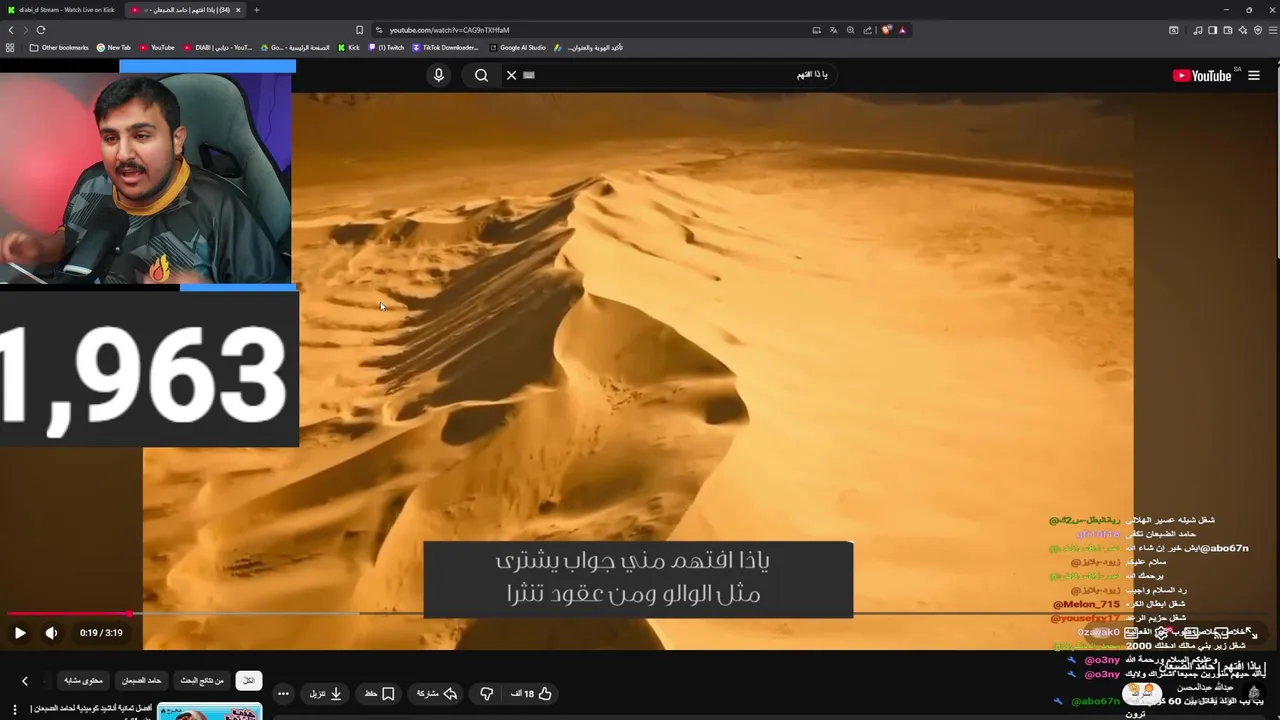Open a new browser tab
The image size is (1280, 720).
tap(256, 10)
